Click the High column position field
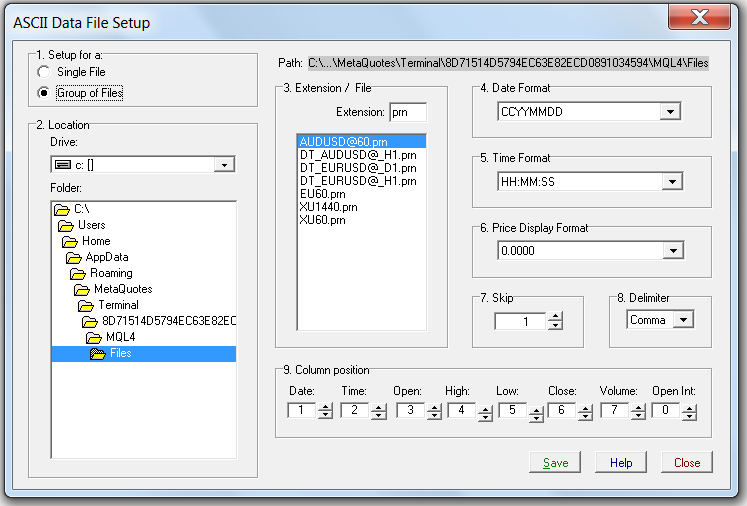 462,410
